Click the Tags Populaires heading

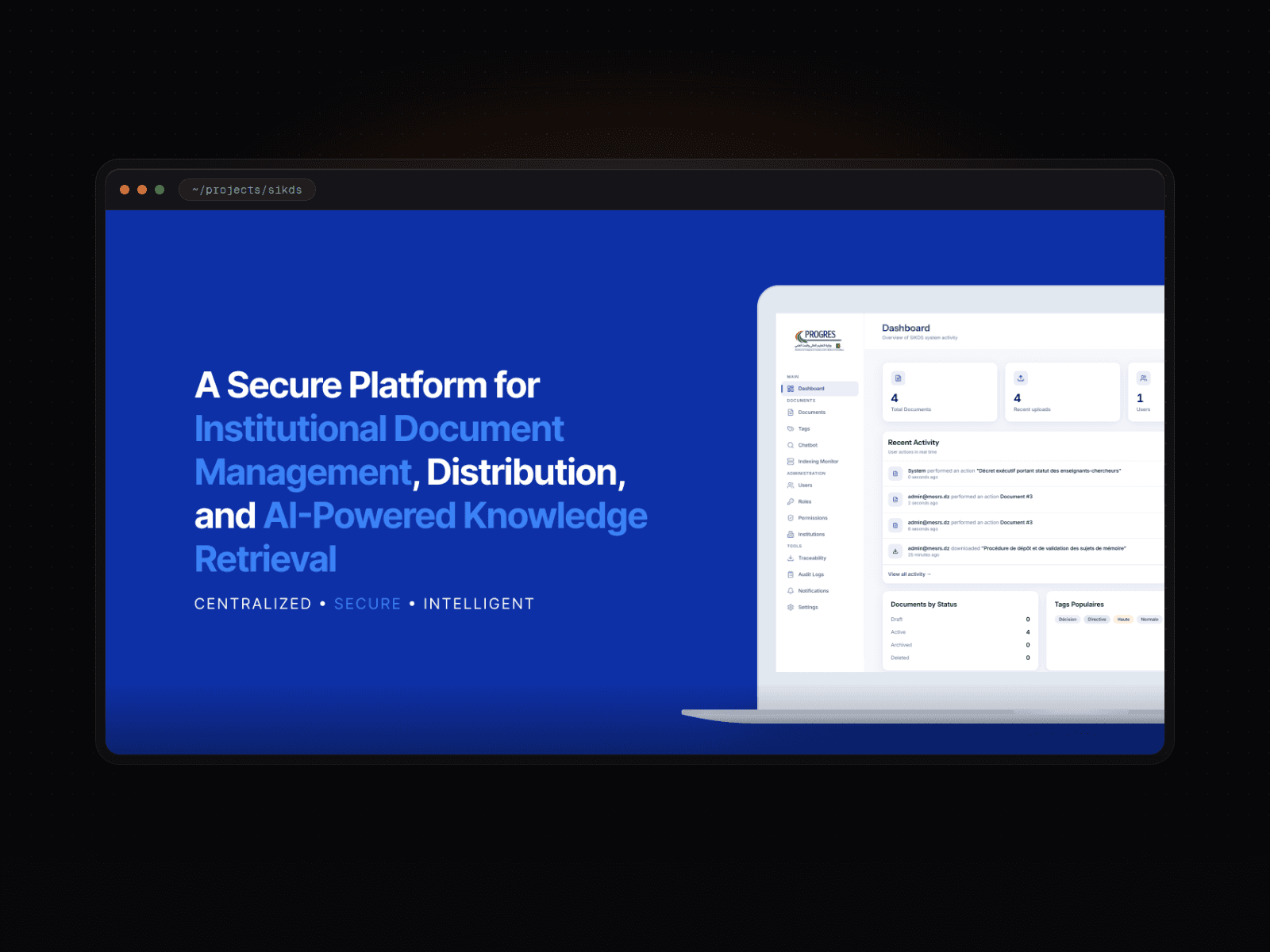(x=1079, y=605)
